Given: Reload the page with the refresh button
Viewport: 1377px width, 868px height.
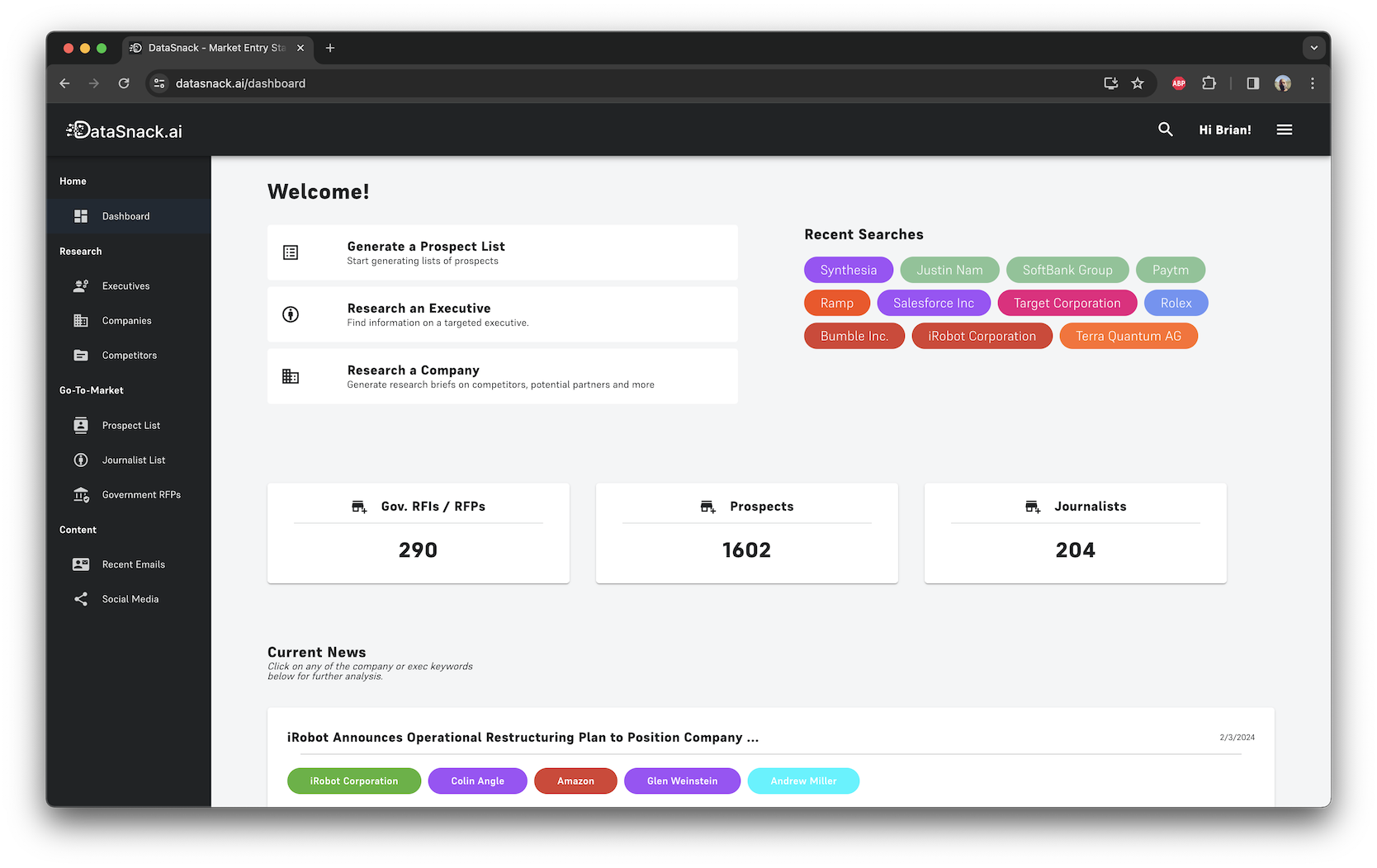Looking at the screenshot, I should [124, 83].
